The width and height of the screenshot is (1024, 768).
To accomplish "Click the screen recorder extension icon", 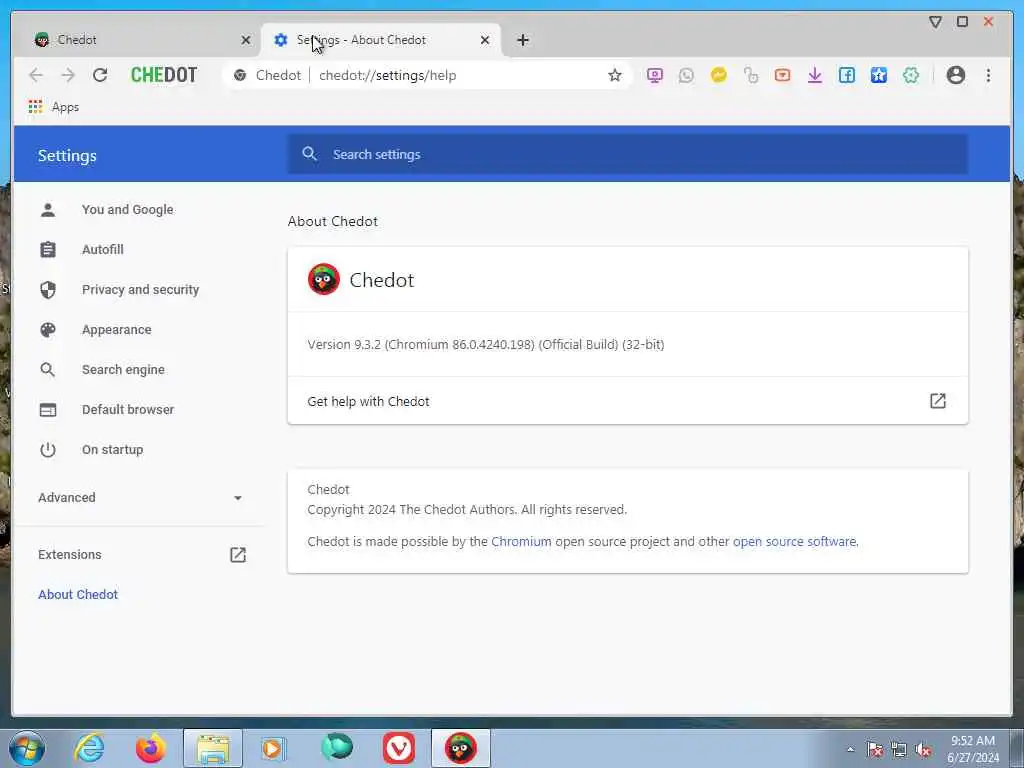I will pyautogui.click(x=654, y=75).
